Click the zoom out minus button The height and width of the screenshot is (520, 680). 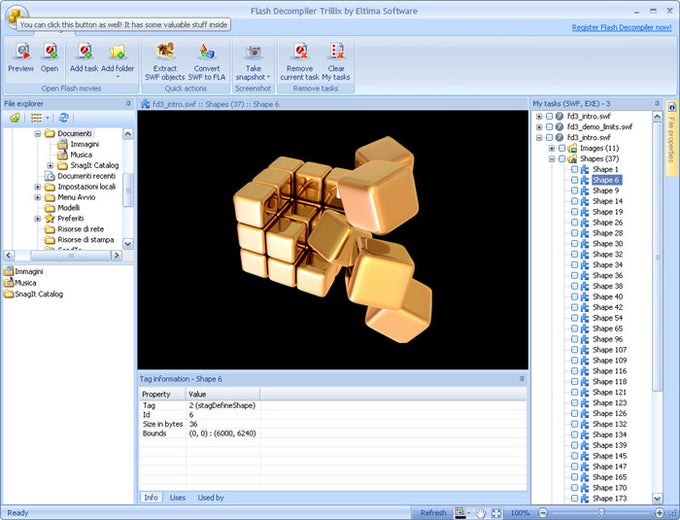coord(543,513)
